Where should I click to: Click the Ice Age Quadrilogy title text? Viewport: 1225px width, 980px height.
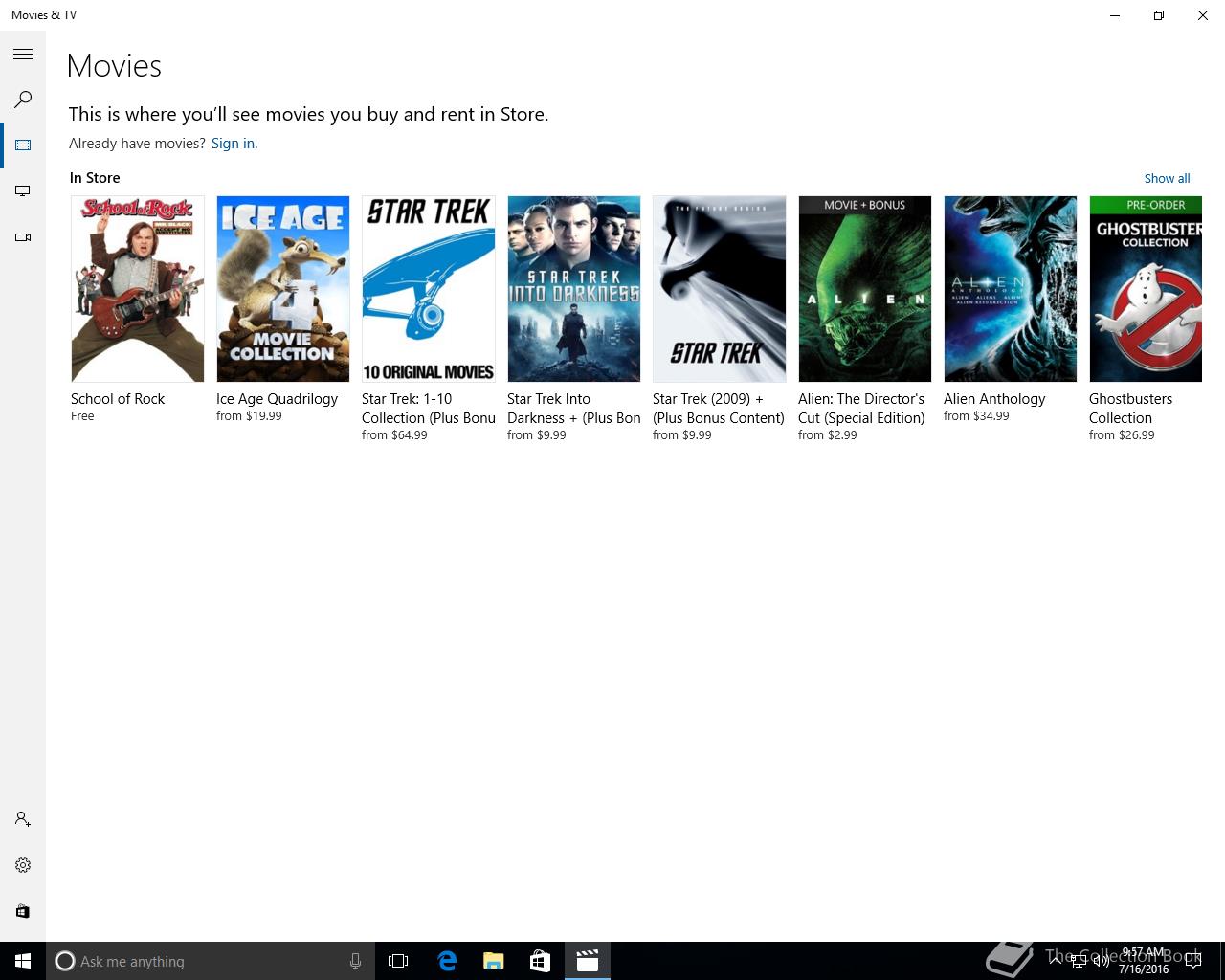(x=277, y=399)
